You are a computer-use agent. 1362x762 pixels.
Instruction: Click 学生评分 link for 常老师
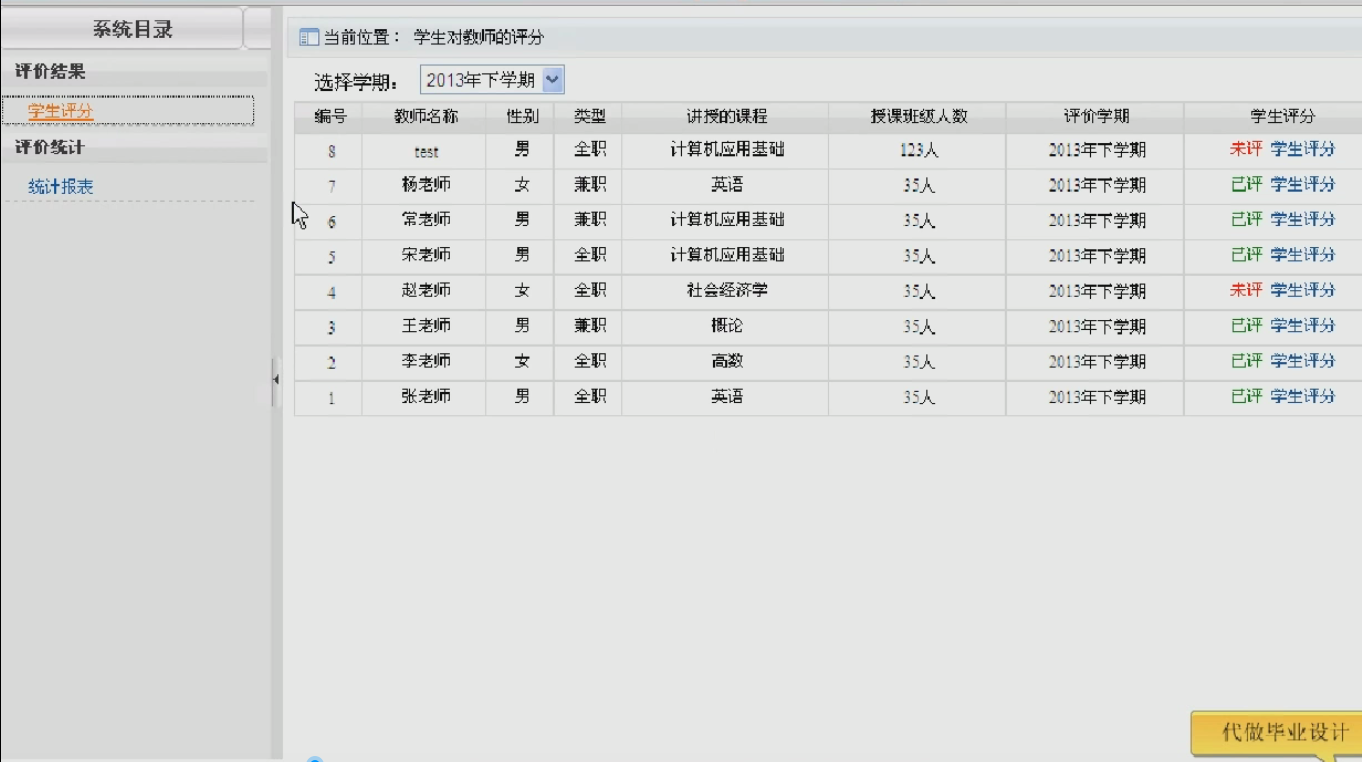tap(1302, 220)
